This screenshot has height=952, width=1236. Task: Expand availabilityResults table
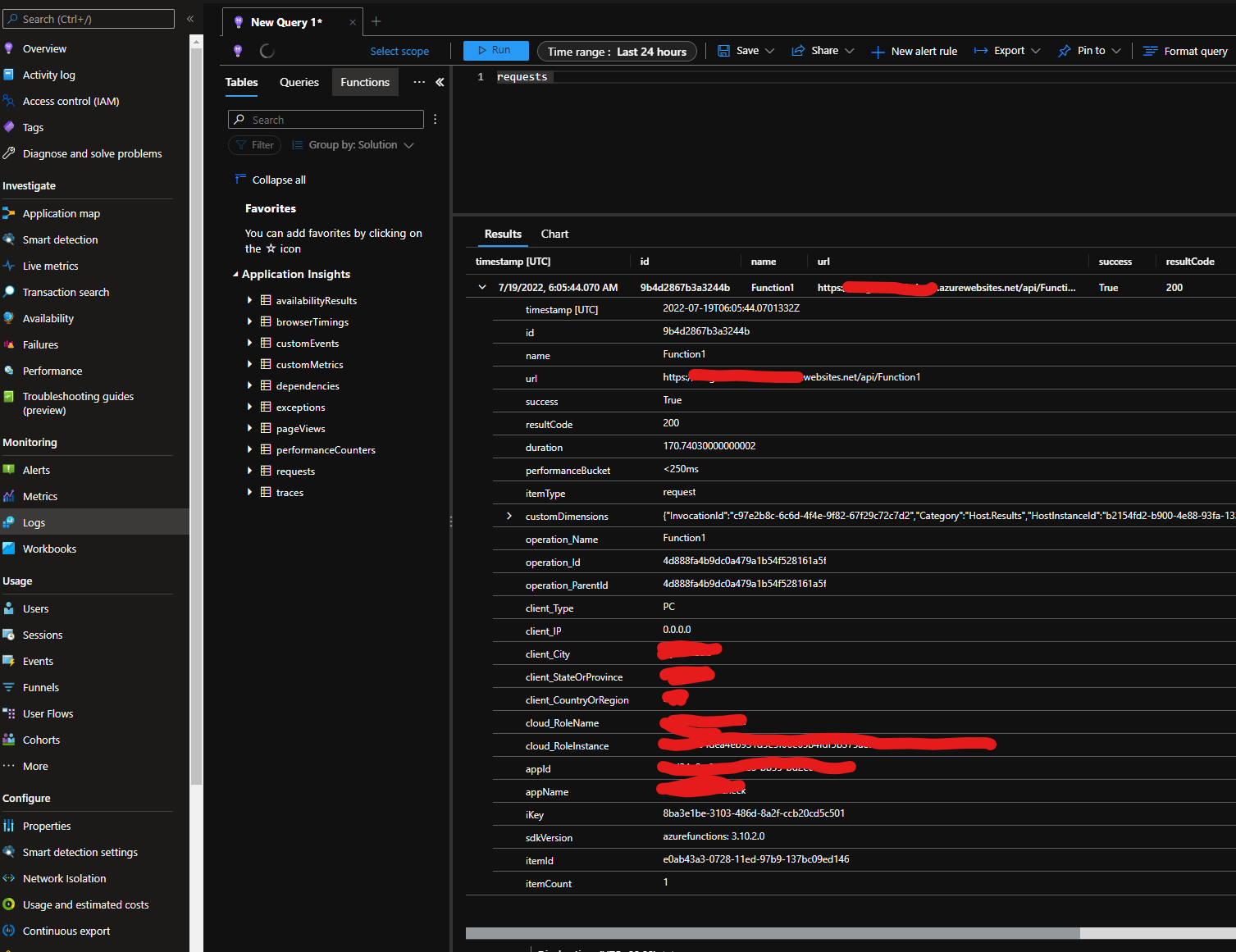click(249, 300)
